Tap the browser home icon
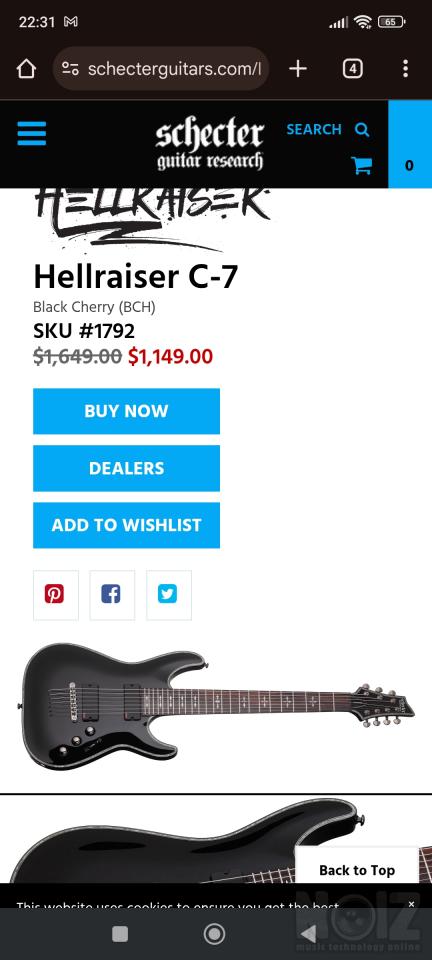This screenshot has height=960, width=432. (x=26, y=69)
